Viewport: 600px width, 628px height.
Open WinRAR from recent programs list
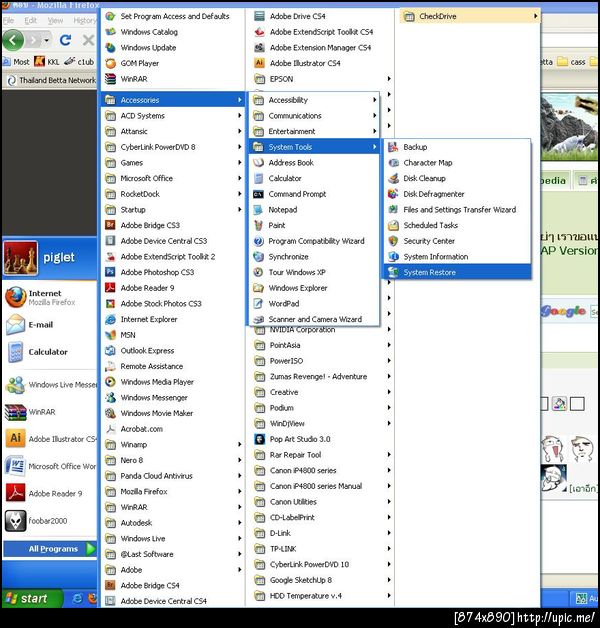pos(50,412)
